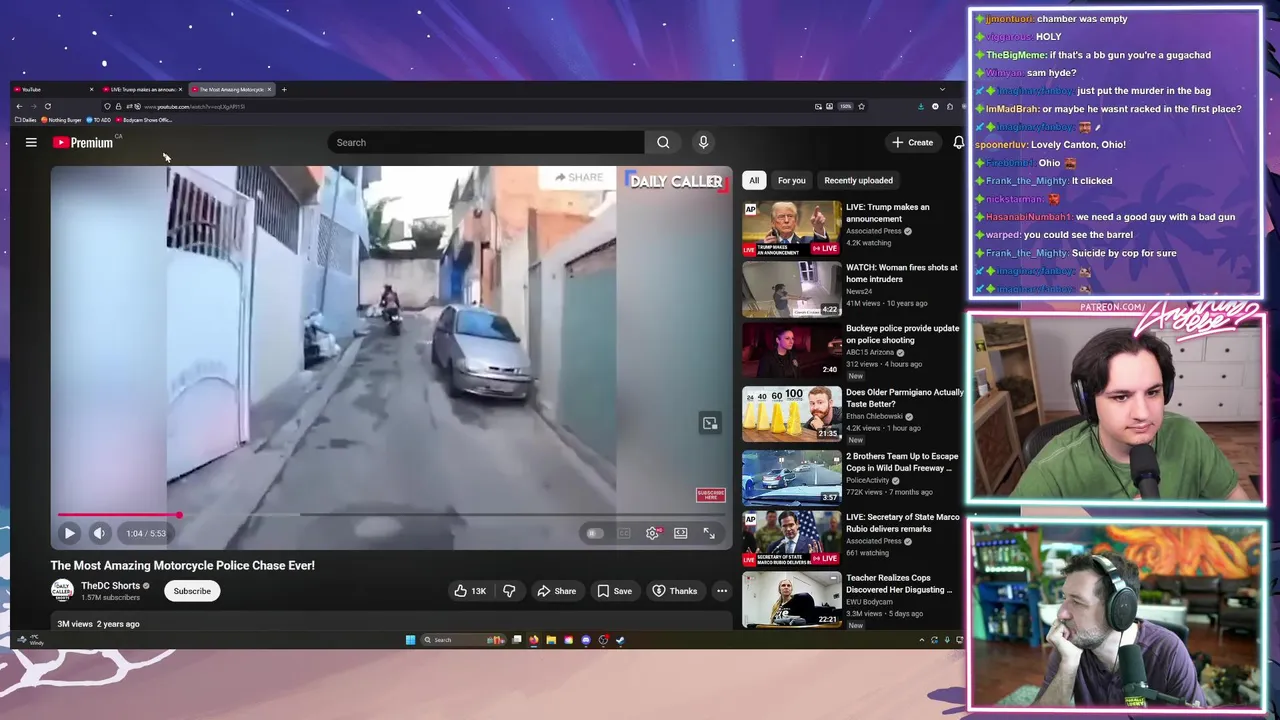Open File Explorer from taskbar

pos(551,640)
